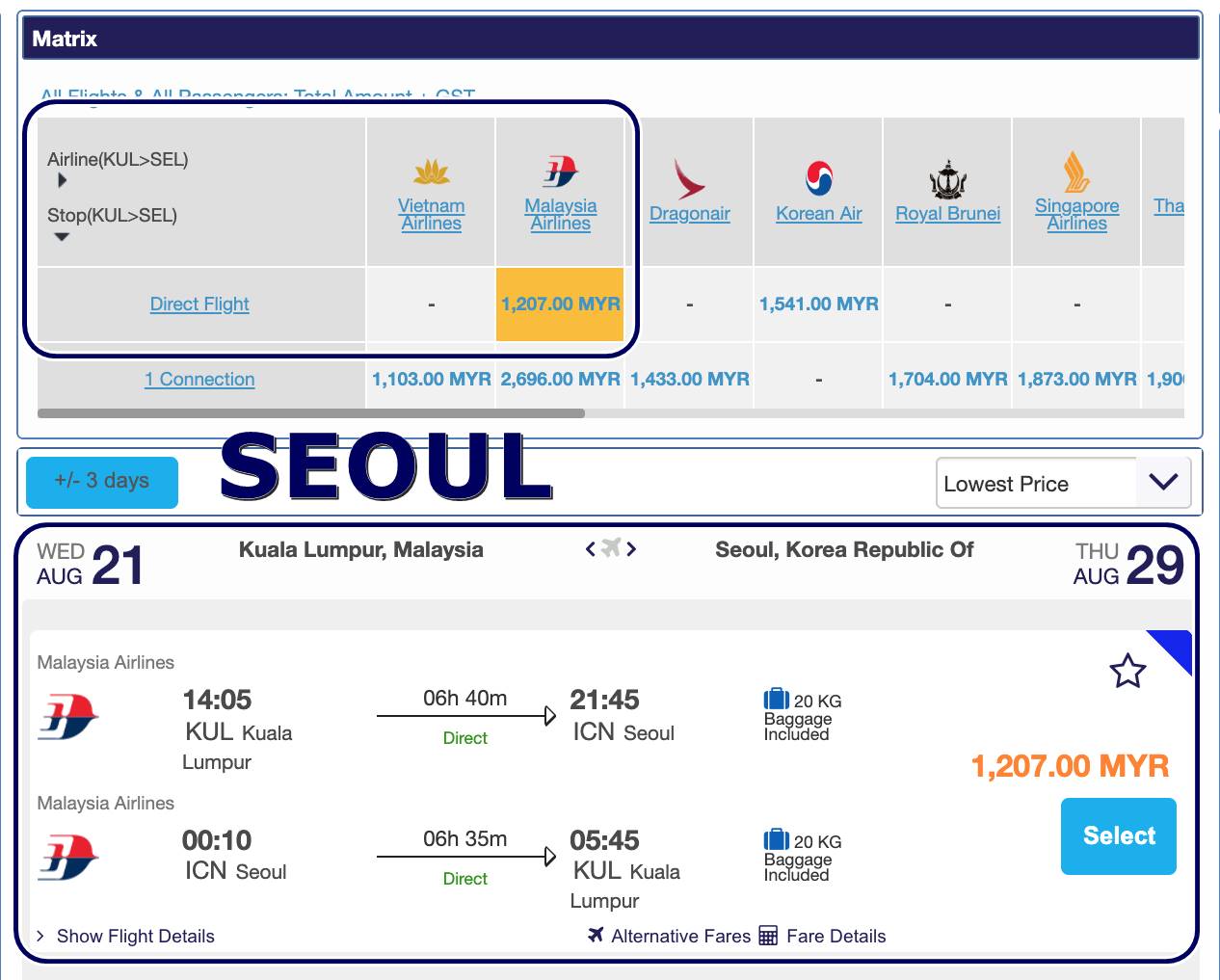Open the Korean Air link
1220x980 pixels.
tap(819, 214)
